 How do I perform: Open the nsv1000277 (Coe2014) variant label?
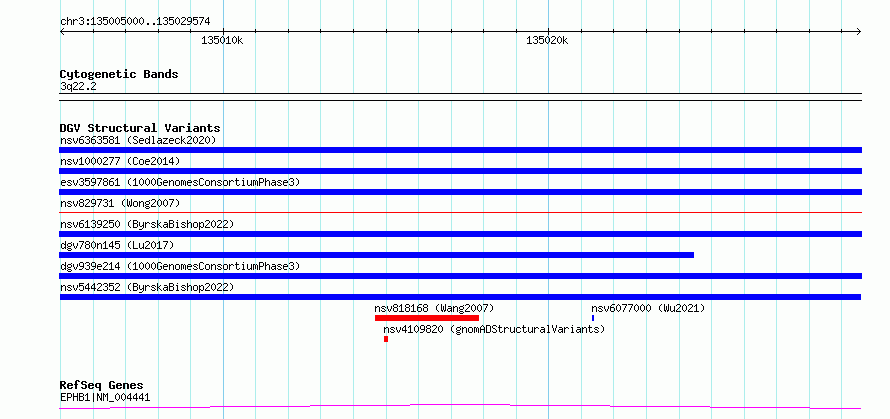click(x=120, y=161)
